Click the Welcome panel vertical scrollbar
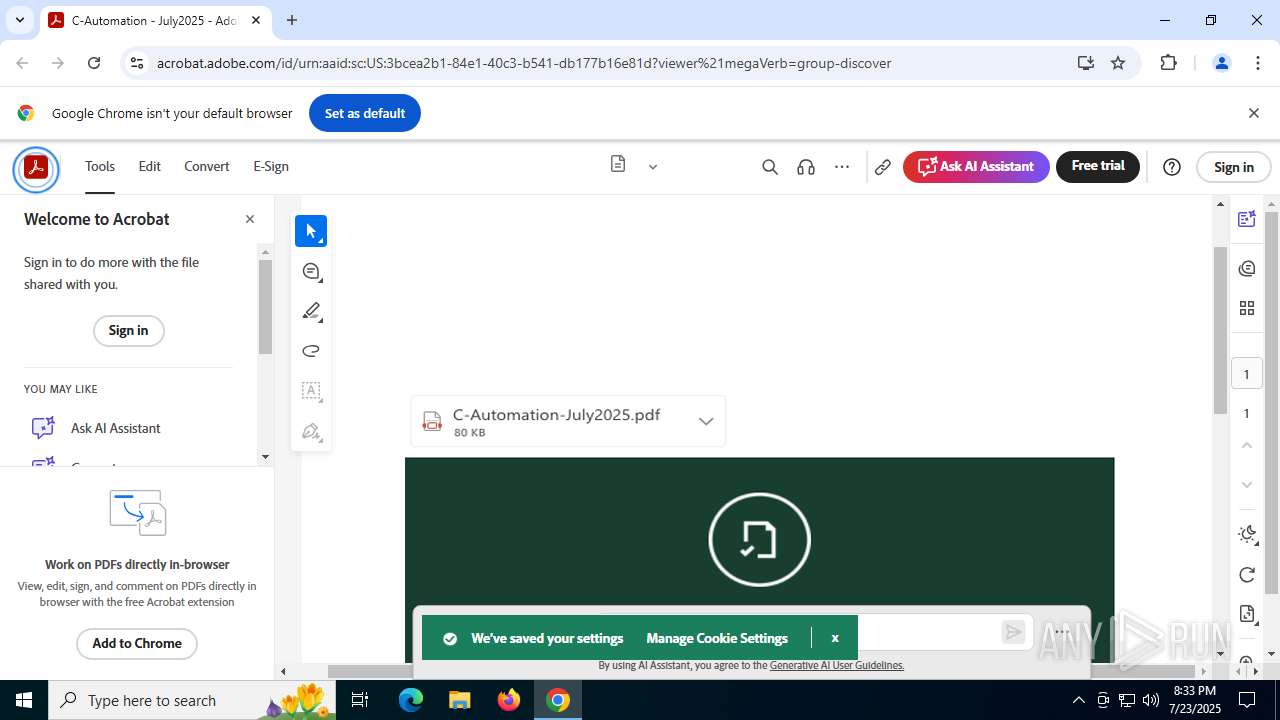Screen dimensions: 1280x720 [265, 305]
